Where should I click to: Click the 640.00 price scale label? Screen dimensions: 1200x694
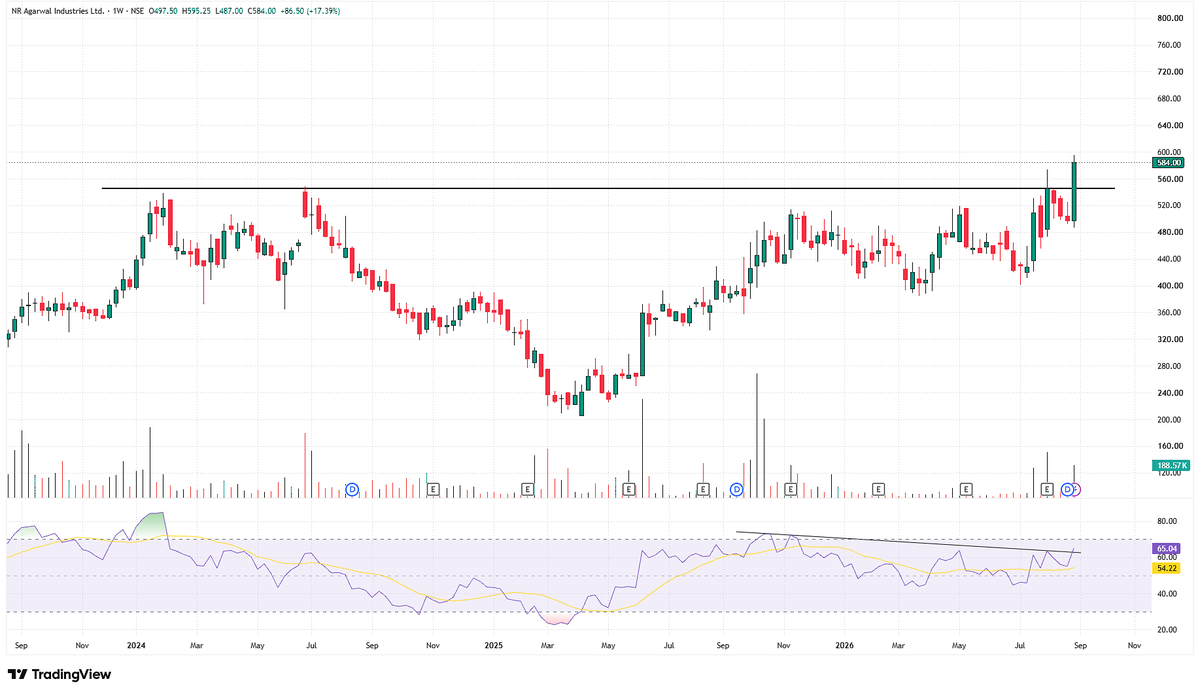(1169, 126)
